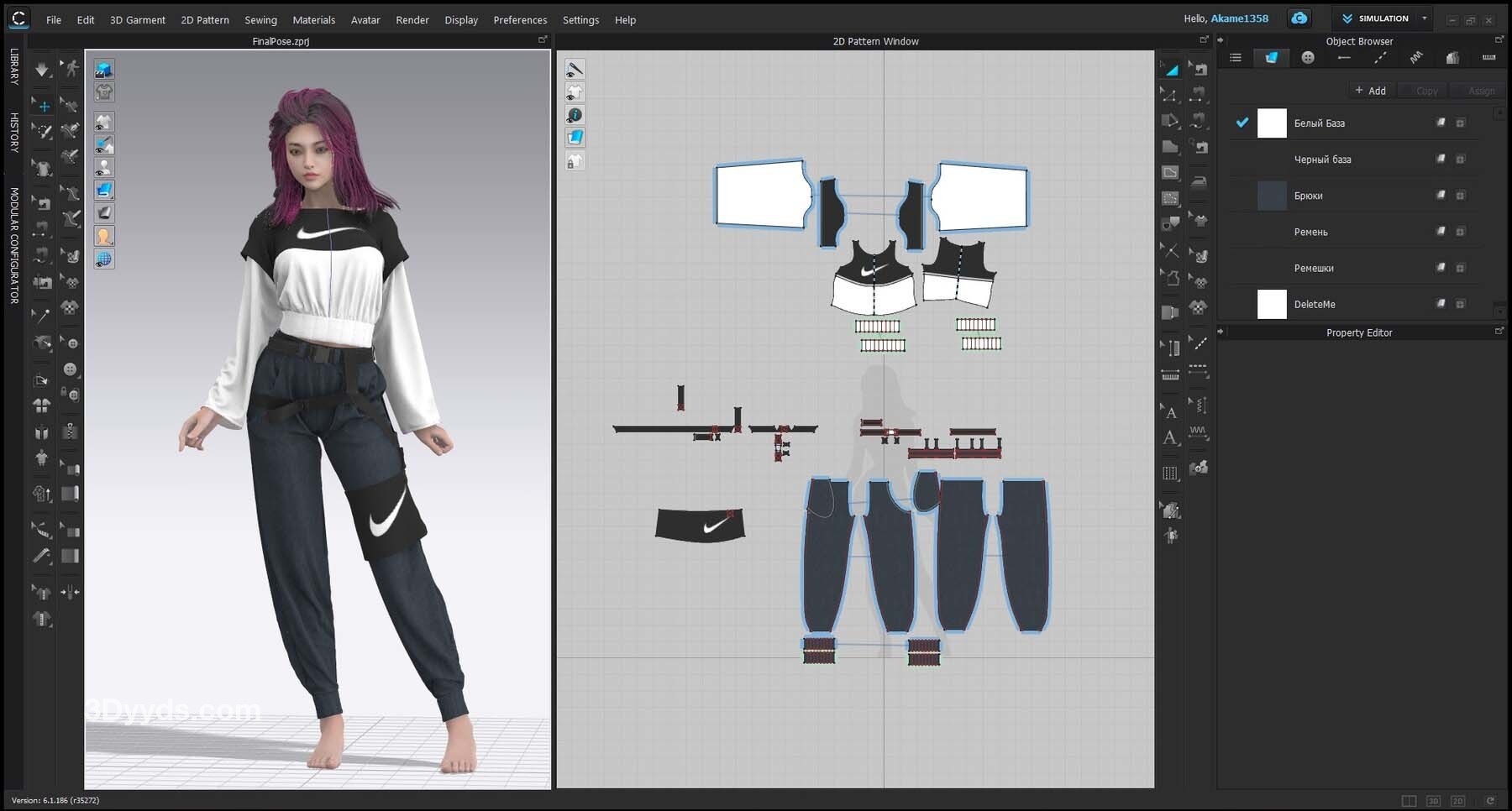Toggle show garment eye icon in 3D window
This screenshot has height=811, width=1512.
104,123
